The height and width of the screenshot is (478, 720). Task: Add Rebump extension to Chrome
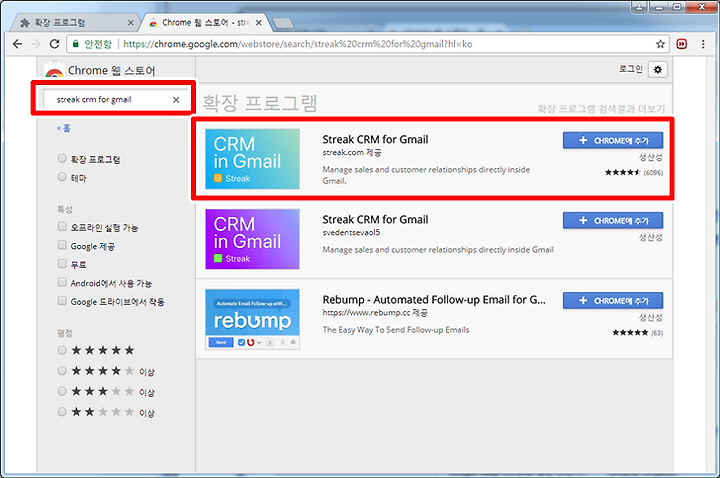[613, 301]
